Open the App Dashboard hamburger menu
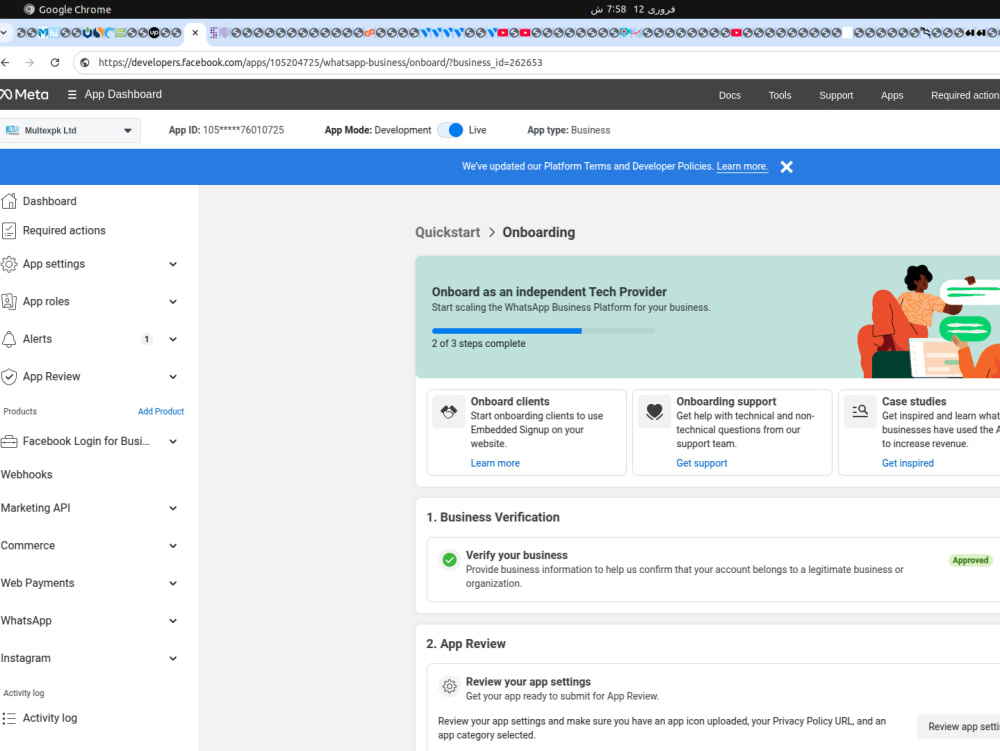The height and width of the screenshot is (751, 1000). click(72, 94)
